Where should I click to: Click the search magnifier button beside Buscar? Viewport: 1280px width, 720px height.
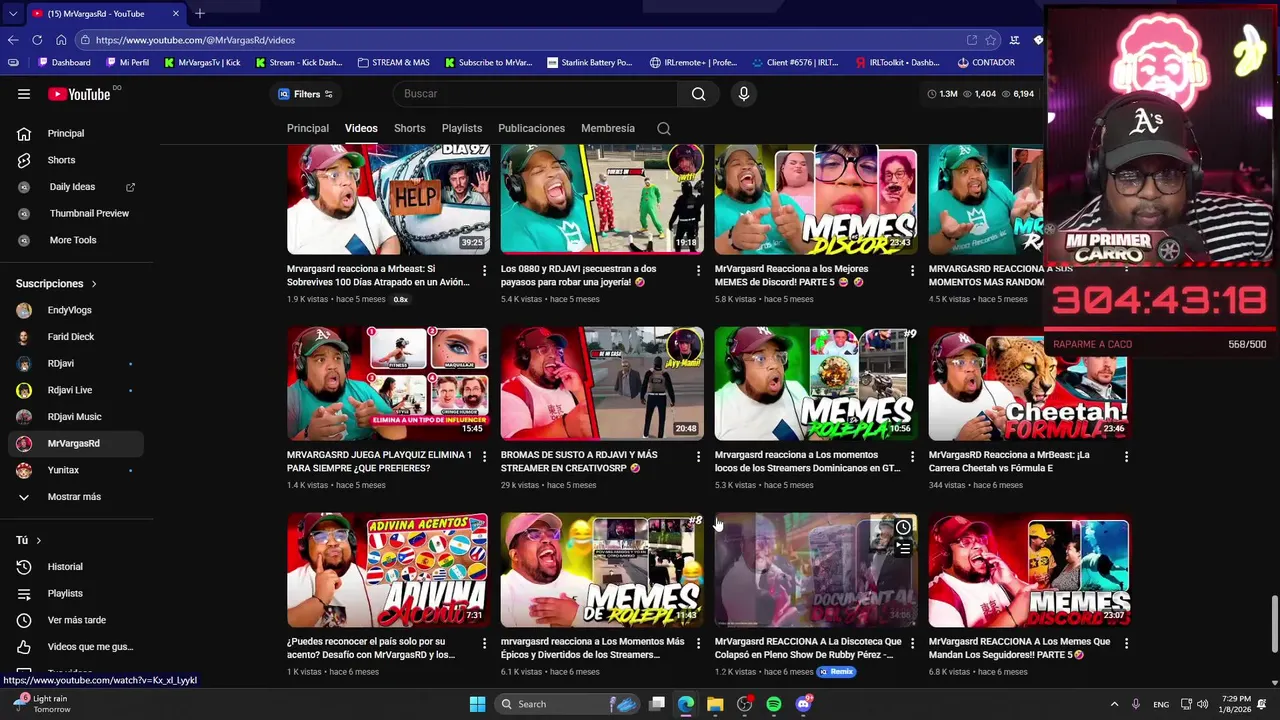(698, 94)
